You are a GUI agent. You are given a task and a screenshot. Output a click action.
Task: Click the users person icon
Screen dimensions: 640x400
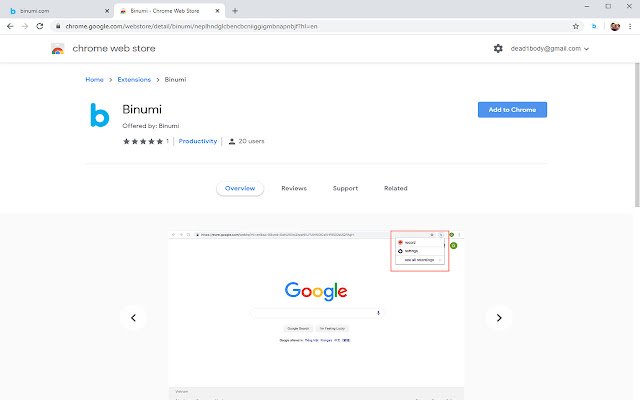(x=232, y=141)
